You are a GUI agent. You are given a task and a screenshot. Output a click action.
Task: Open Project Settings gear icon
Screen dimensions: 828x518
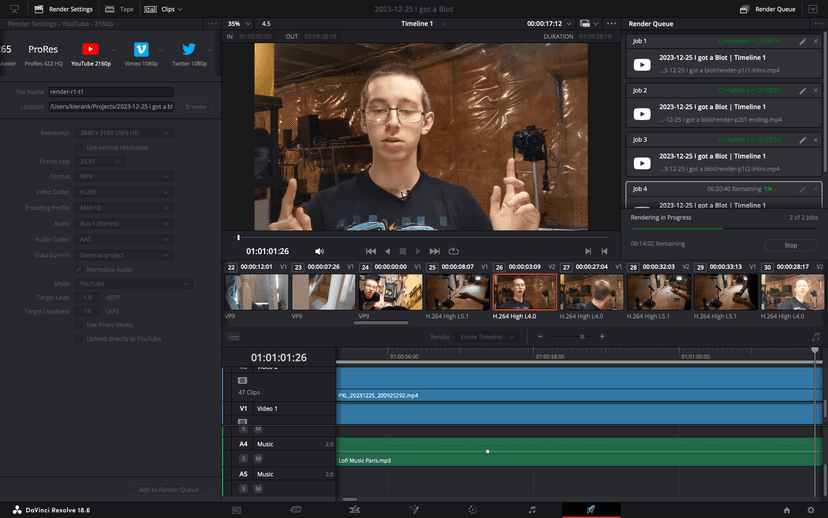[811, 509]
